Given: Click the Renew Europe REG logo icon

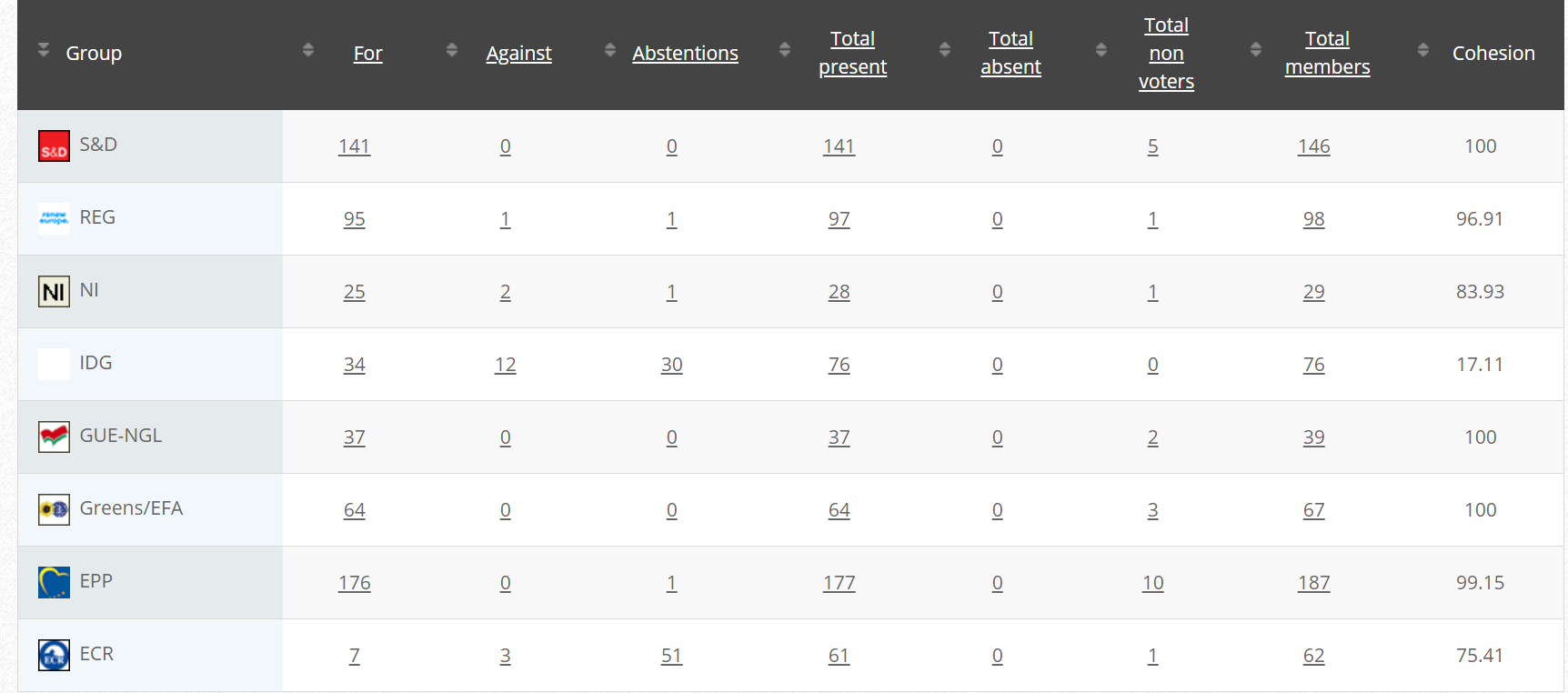Looking at the screenshot, I should 54,218.
